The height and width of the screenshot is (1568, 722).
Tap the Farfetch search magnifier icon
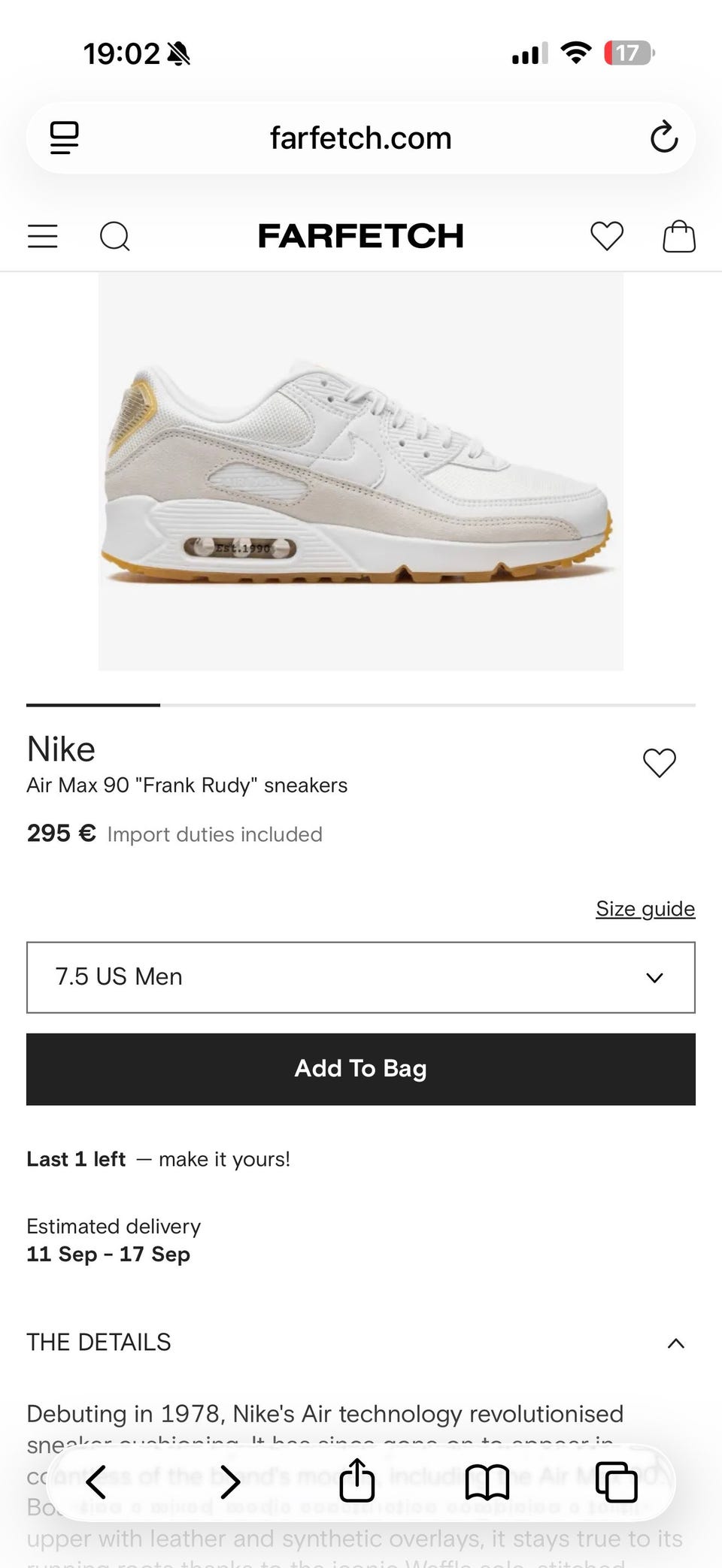(115, 236)
